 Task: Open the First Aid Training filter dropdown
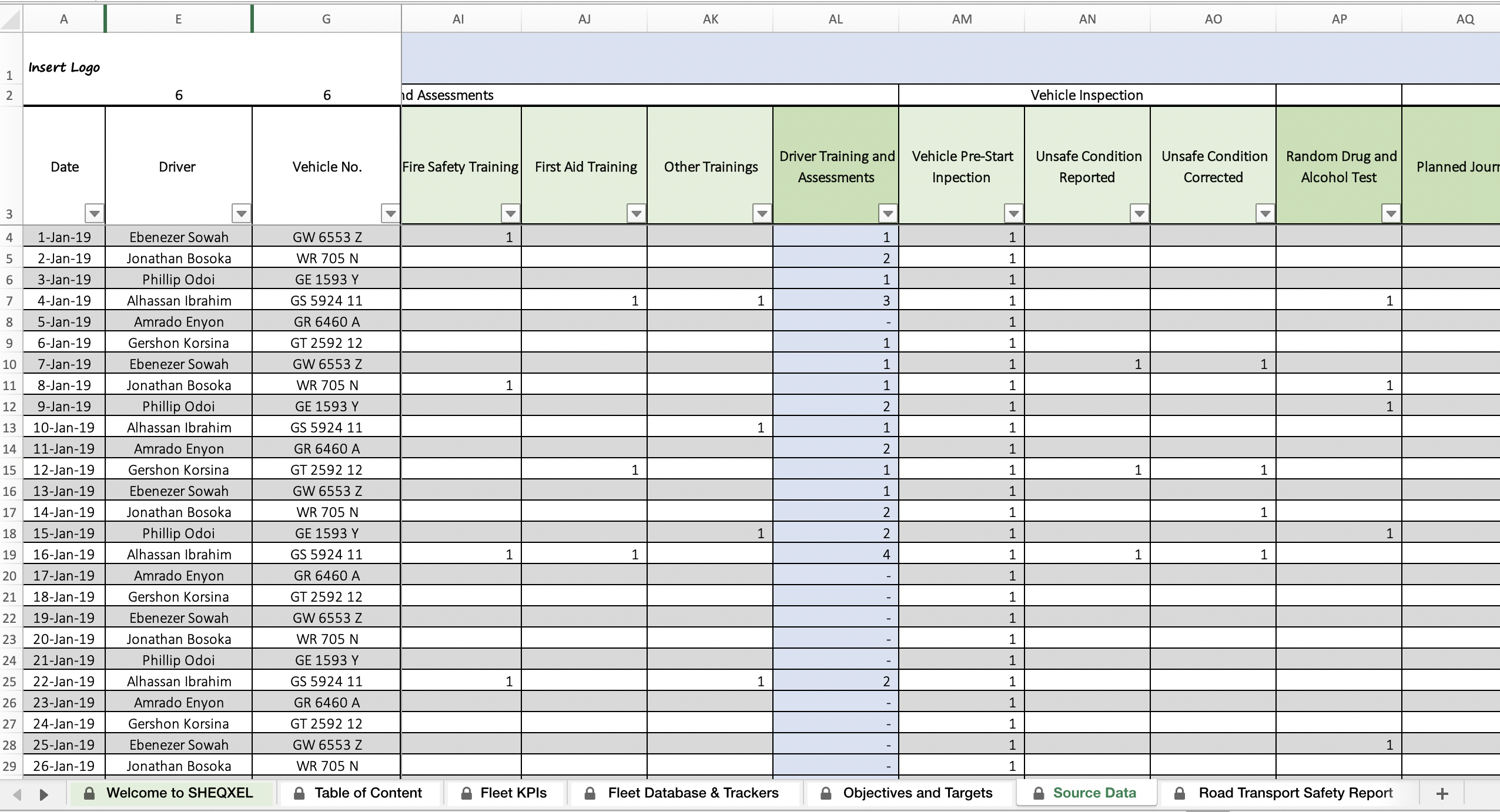click(x=637, y=213)
